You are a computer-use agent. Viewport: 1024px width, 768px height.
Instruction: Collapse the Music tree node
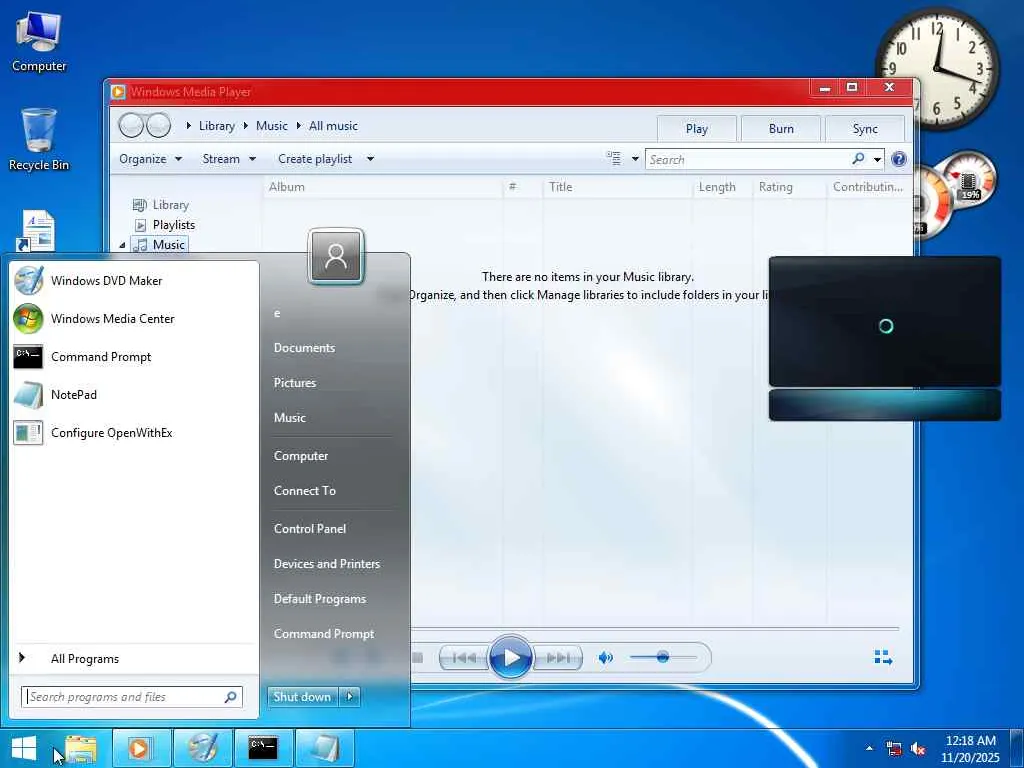[x=122, y=245]
